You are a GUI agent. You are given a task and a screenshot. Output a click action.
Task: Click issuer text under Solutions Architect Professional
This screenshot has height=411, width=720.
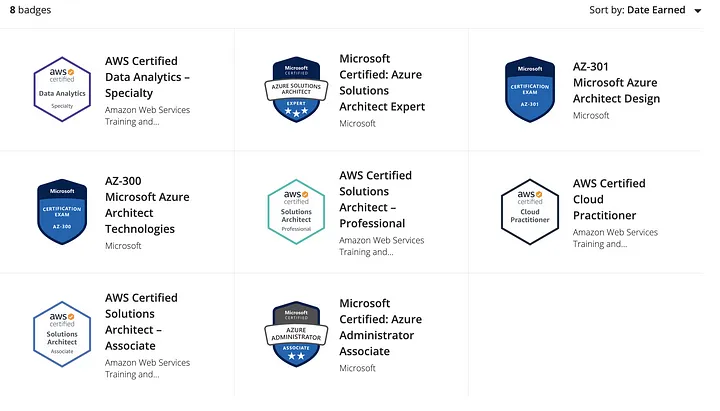(x=382, y=246)
